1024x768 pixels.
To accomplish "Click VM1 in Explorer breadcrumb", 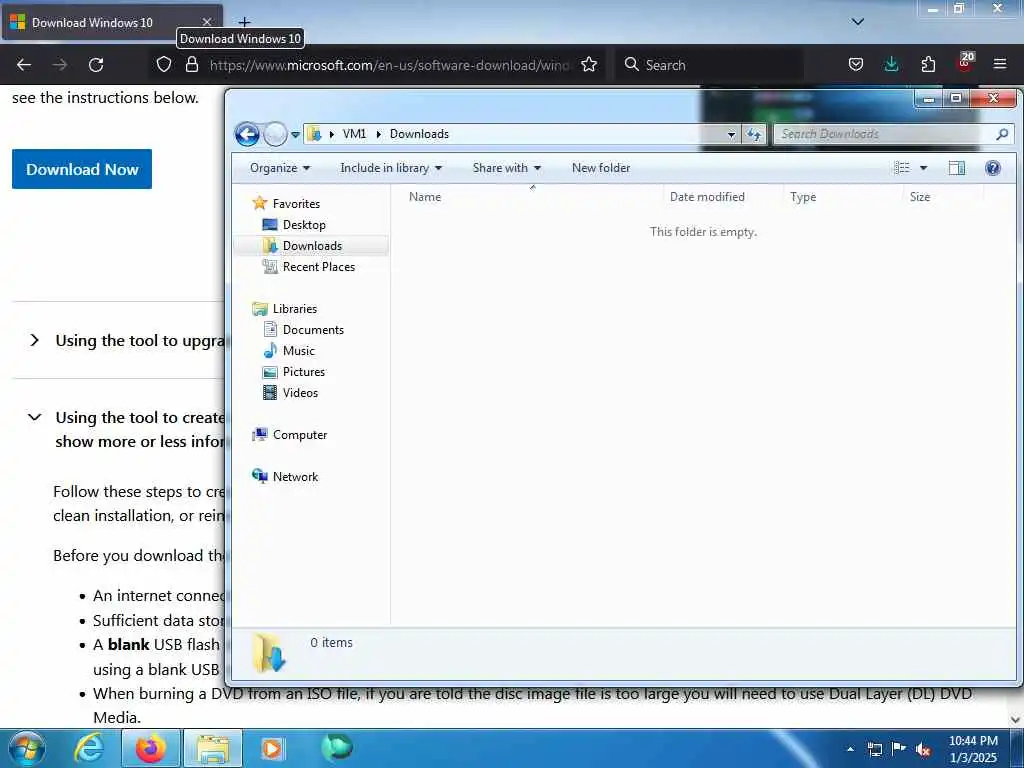I will point(355,134).
